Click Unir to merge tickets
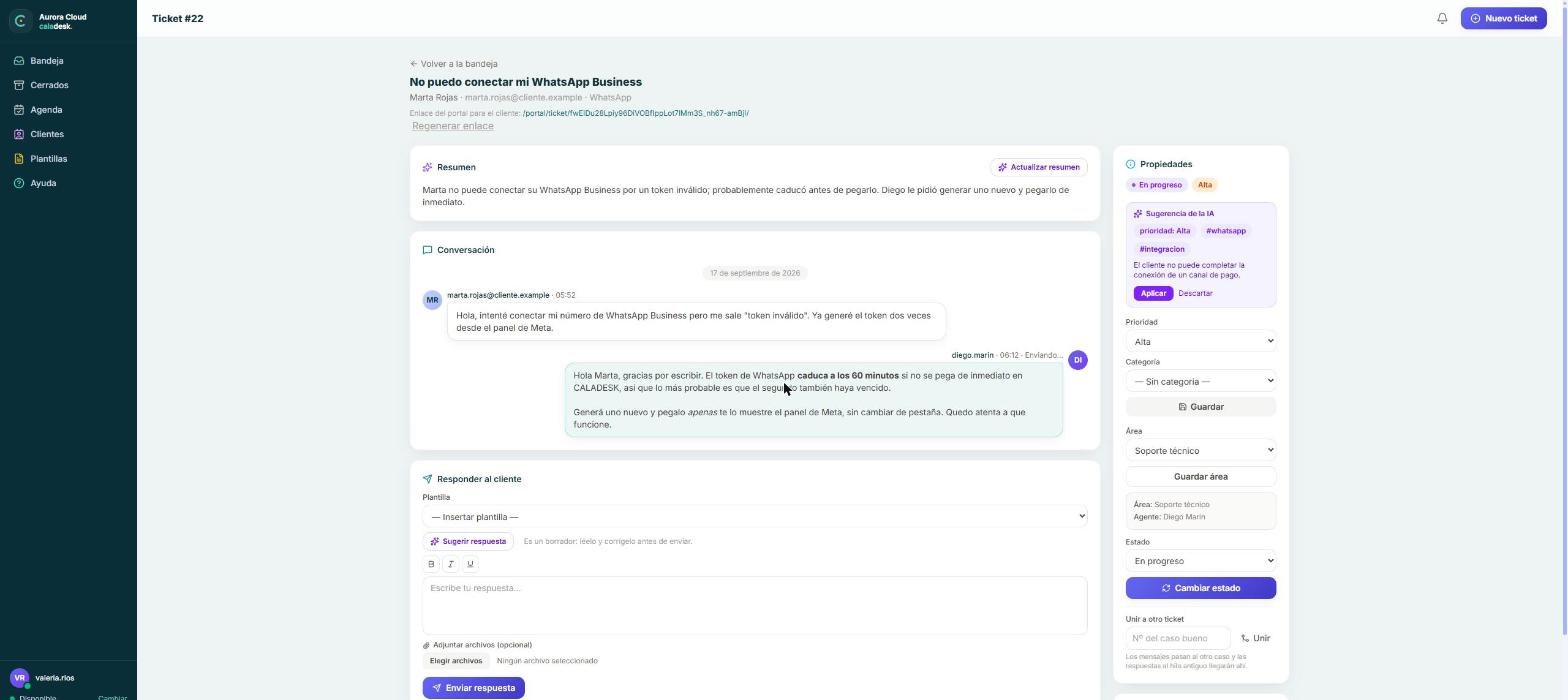The image size is (1568, 700). [x=1256, y=638]
